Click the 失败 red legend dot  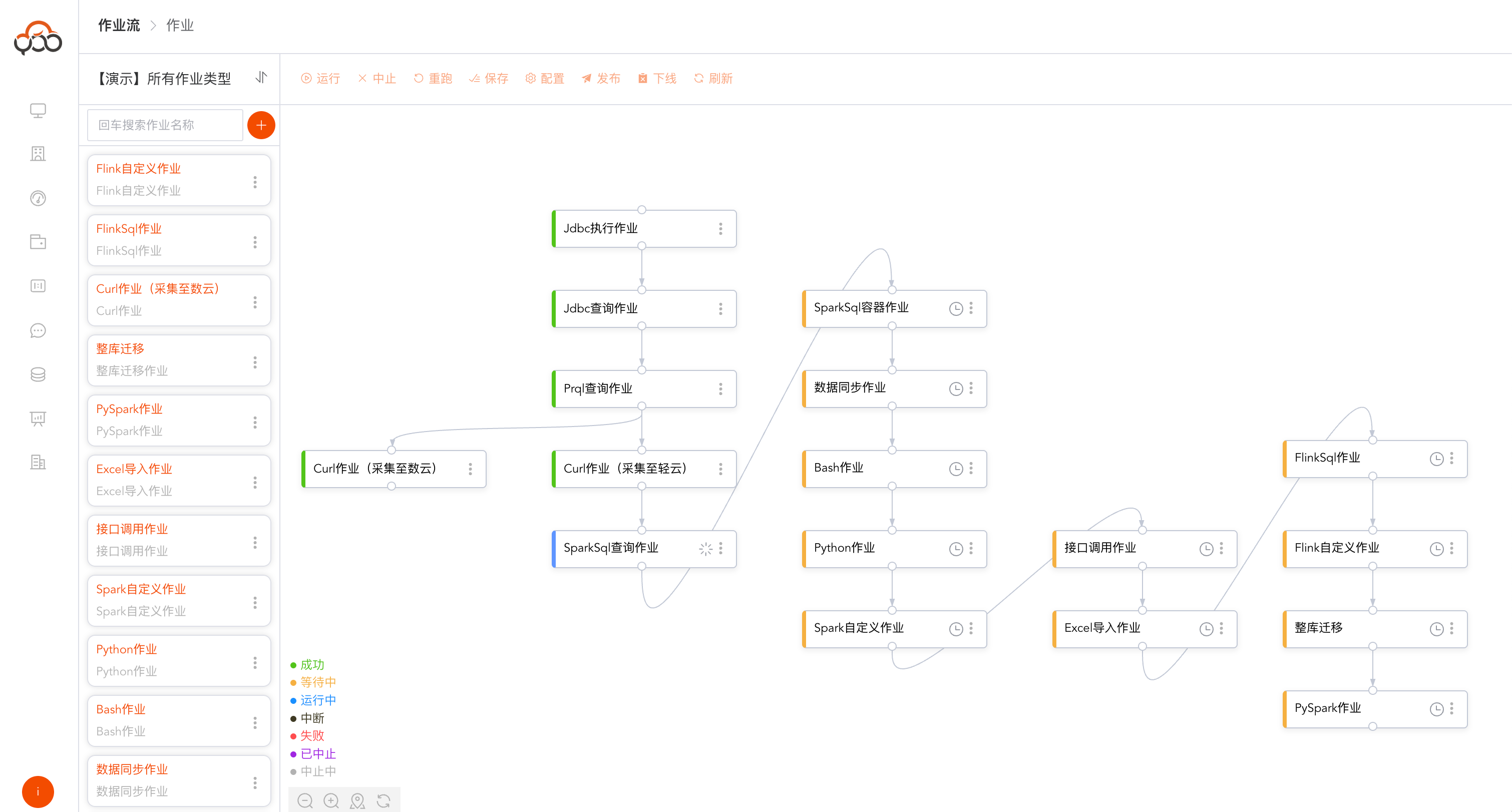click(x=293, y=736)
